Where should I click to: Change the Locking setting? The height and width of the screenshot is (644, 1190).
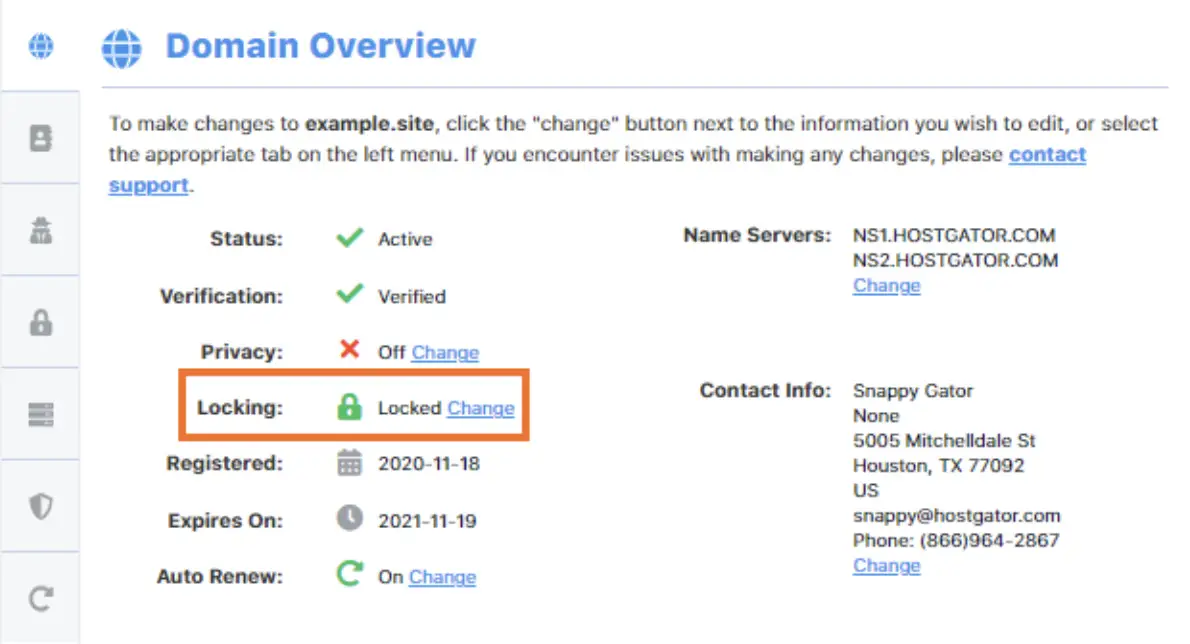[x=480, y=408]
